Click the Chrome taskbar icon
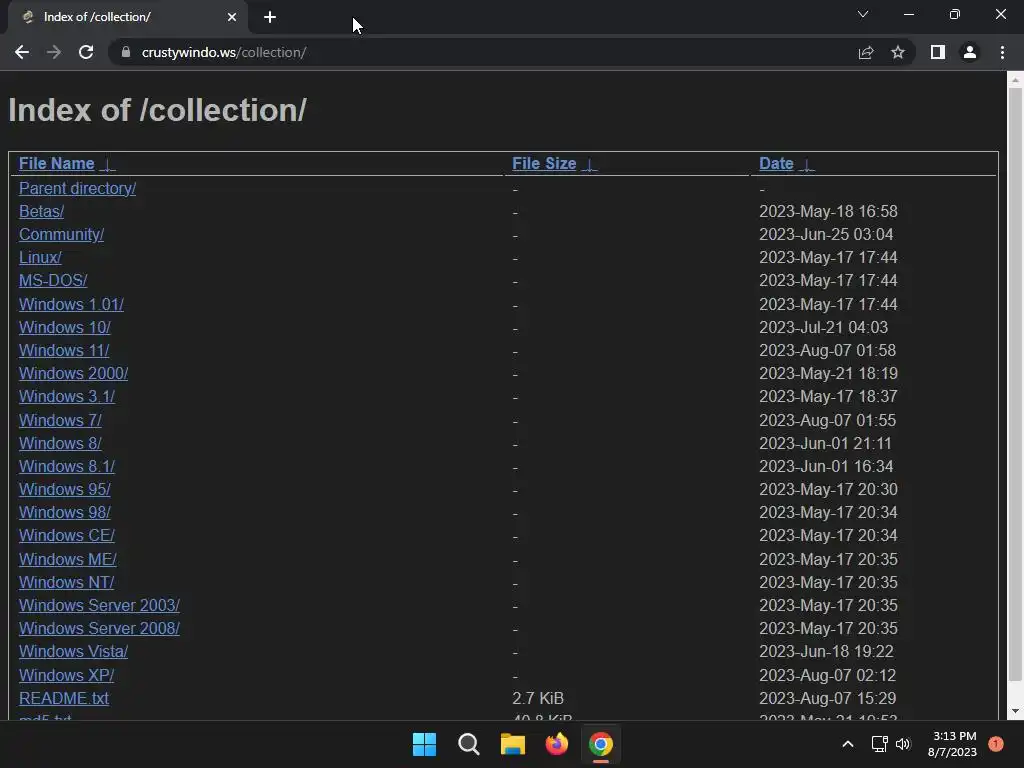Viewport: 1024px width, 768px height. (601, 744)
